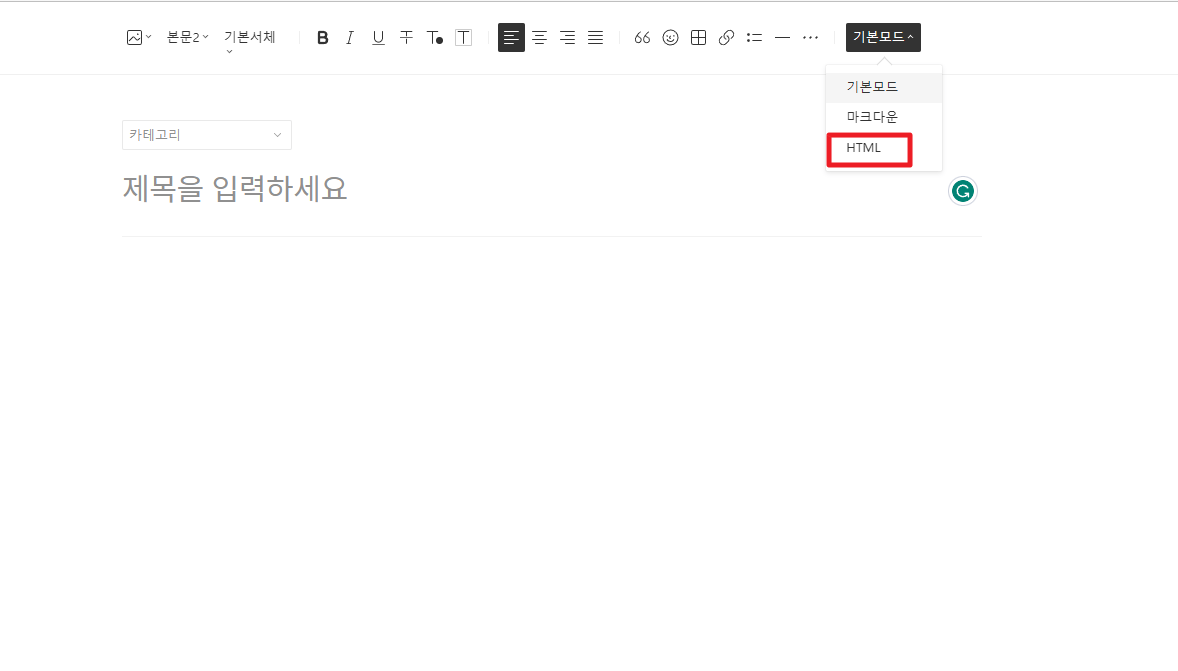Toggle bold formatting

pos(322,37)
